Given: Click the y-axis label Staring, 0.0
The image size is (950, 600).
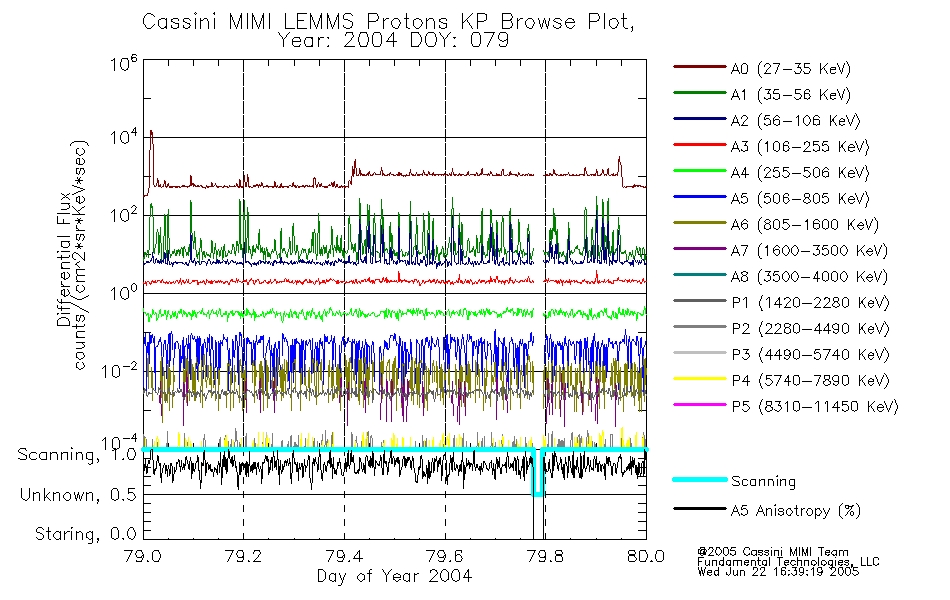Looking at the screenshot, I should tap(85, 534).
